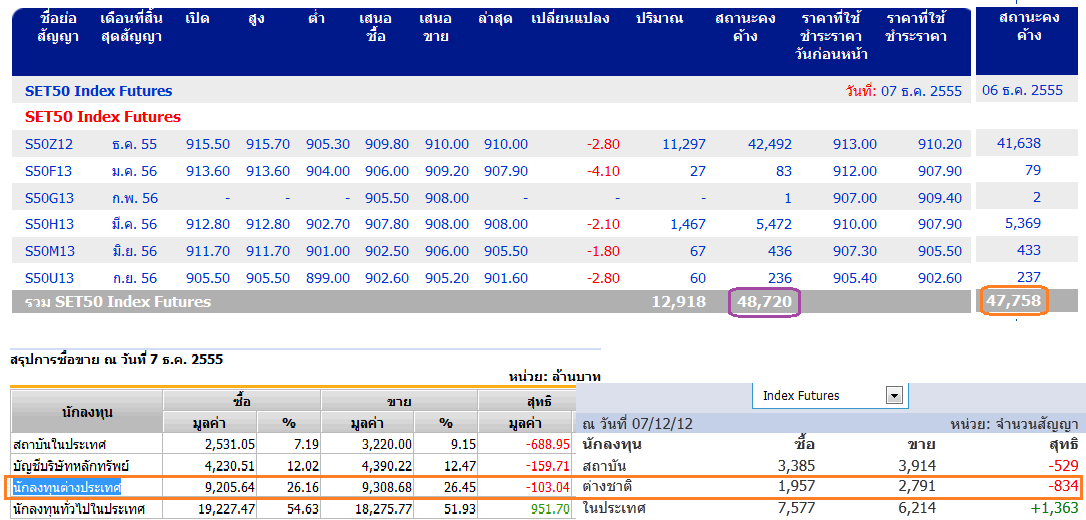The width and height of the screenshot is (1086, 520).
Task: Select the futures local net value +1,363
Action: (x=1055, y=510)
